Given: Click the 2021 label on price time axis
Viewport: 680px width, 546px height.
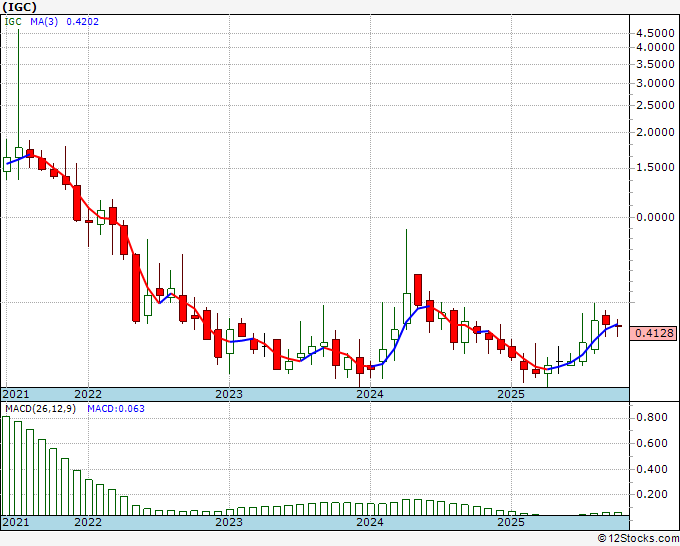Looking at the screenshot, I should 16,394.
